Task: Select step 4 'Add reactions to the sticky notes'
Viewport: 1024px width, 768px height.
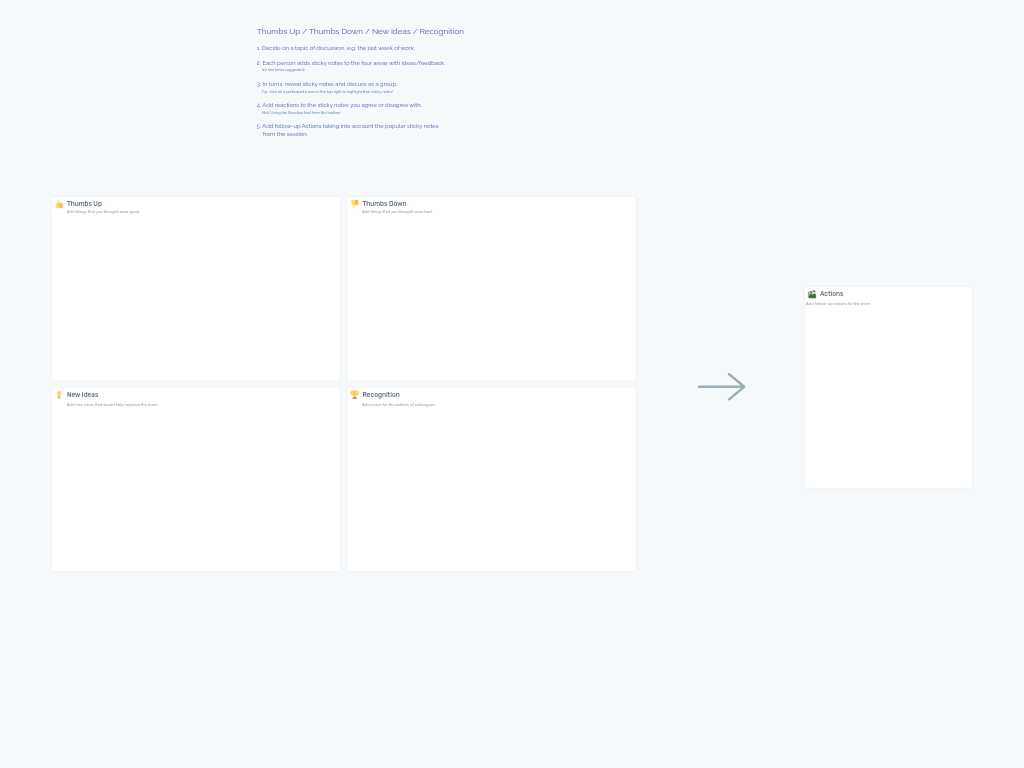Action: coord(339,105)
